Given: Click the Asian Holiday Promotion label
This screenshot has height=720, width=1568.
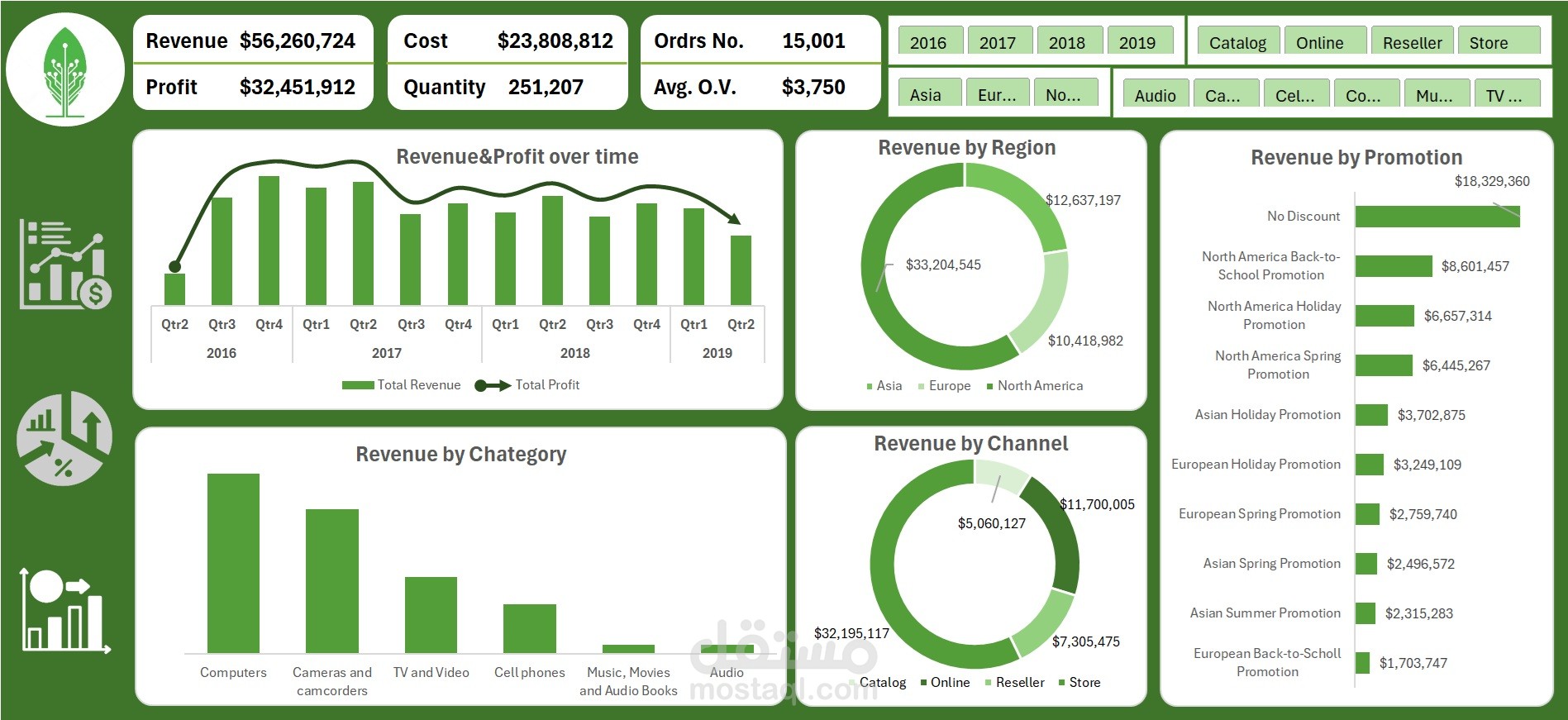Looking at the screenshot, I should click(x=1268, y=415).
